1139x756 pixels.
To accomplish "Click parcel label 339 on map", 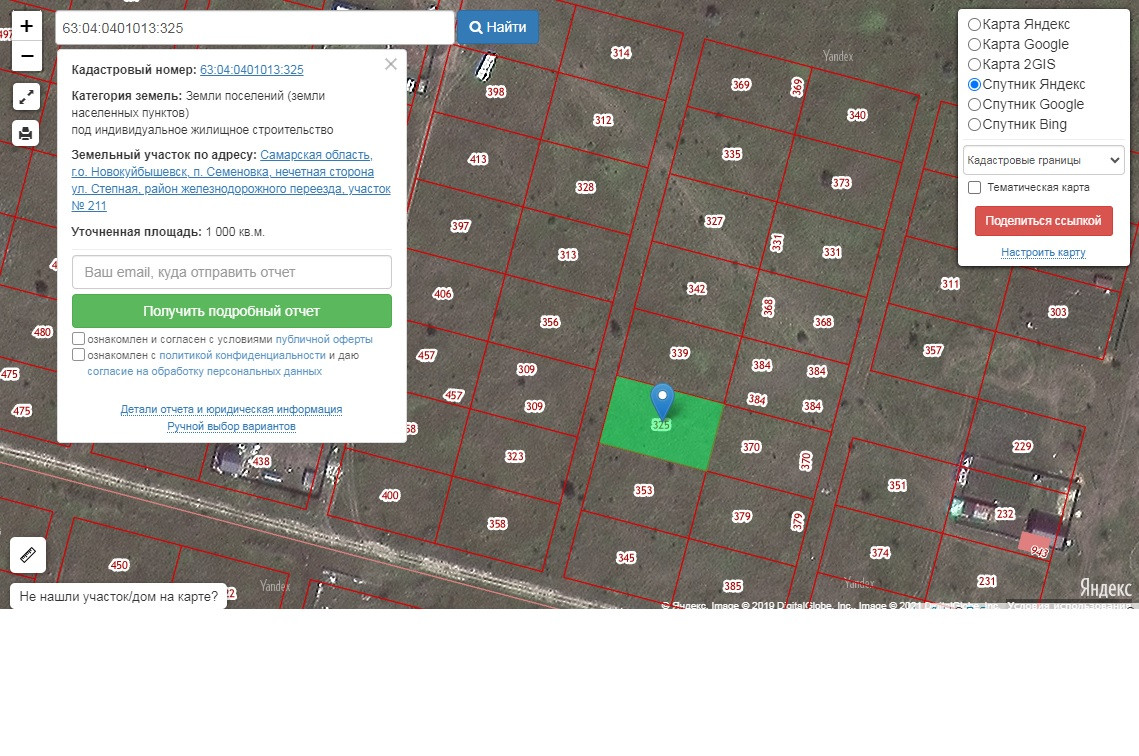I will (679, 353).
